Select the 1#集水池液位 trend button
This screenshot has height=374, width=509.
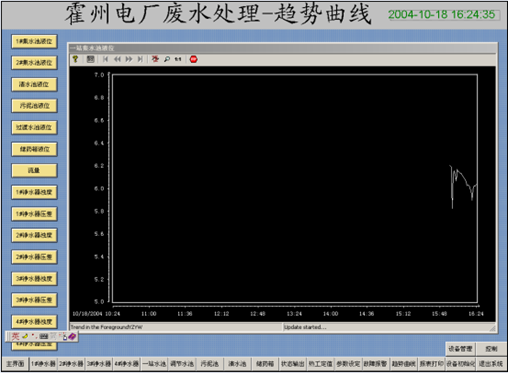34,41
